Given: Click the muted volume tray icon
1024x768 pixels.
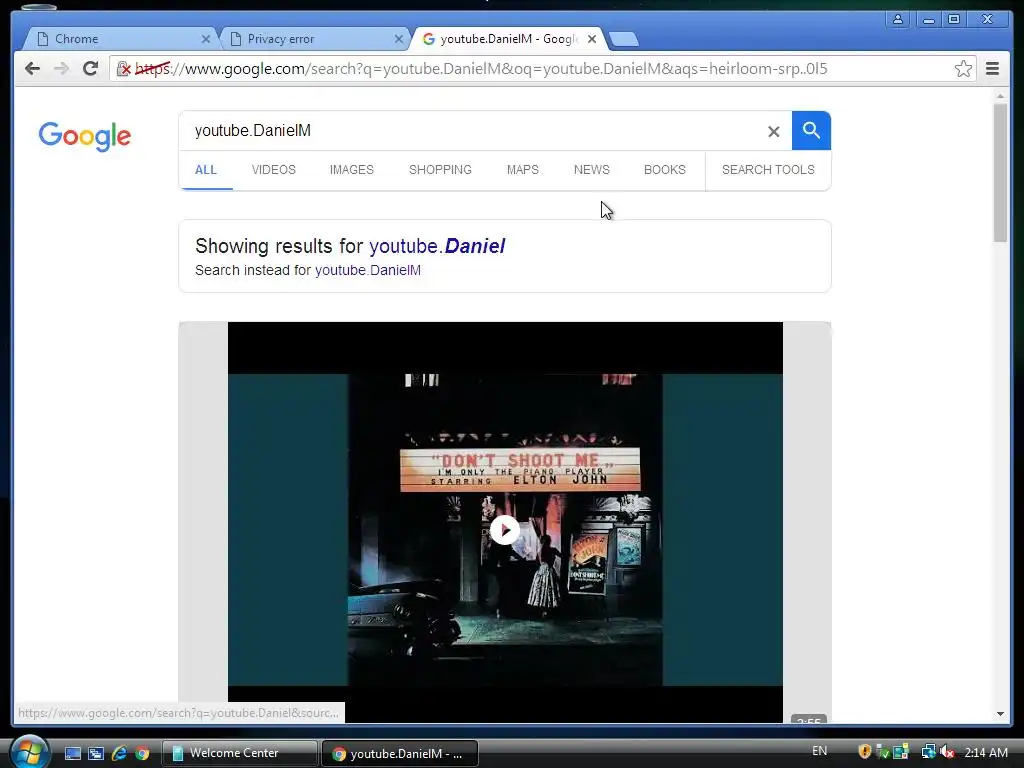Looking at the screenshot, I should (x=947, y=752).
